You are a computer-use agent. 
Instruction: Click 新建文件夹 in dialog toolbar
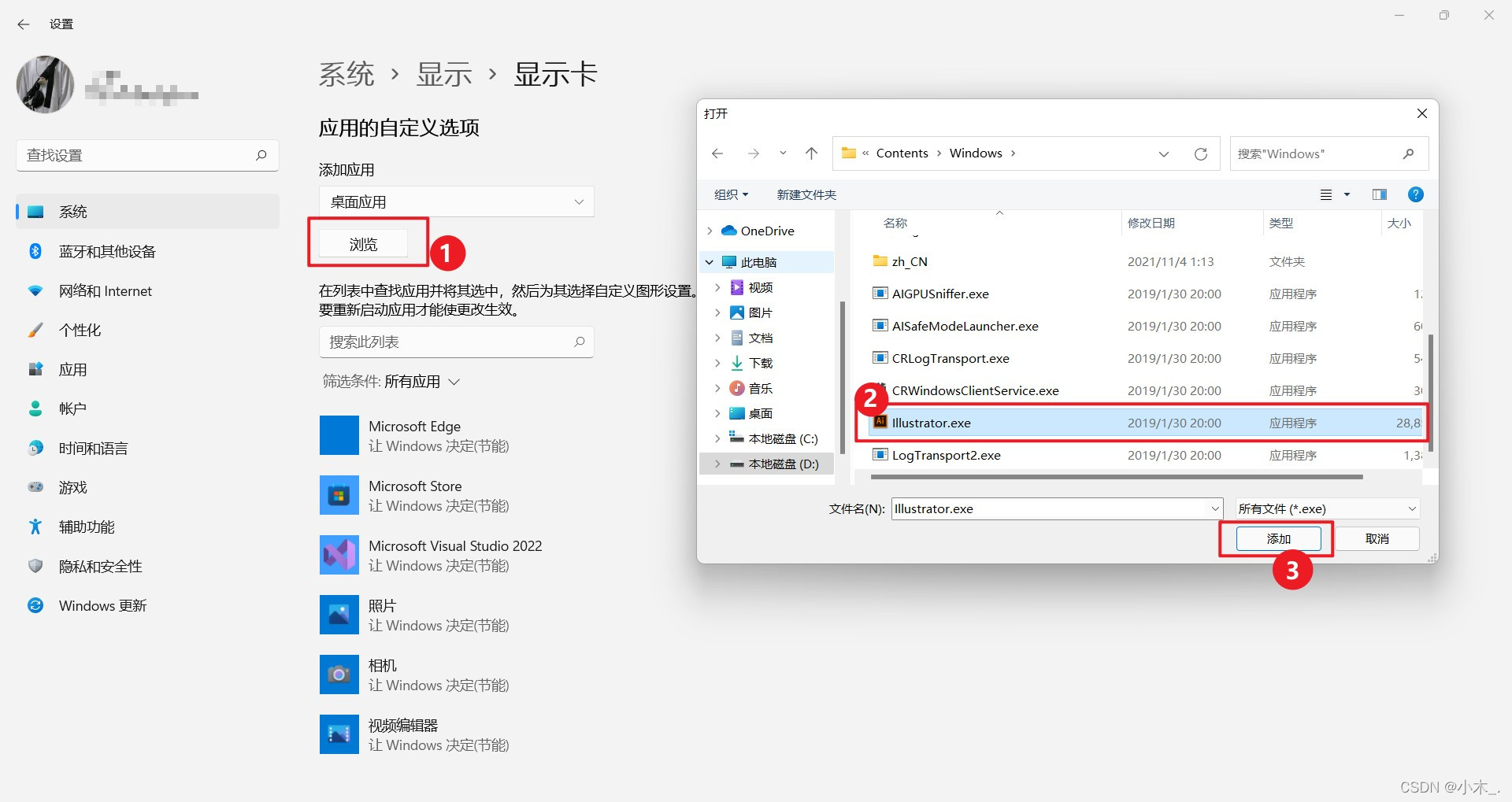click(806, 194)
